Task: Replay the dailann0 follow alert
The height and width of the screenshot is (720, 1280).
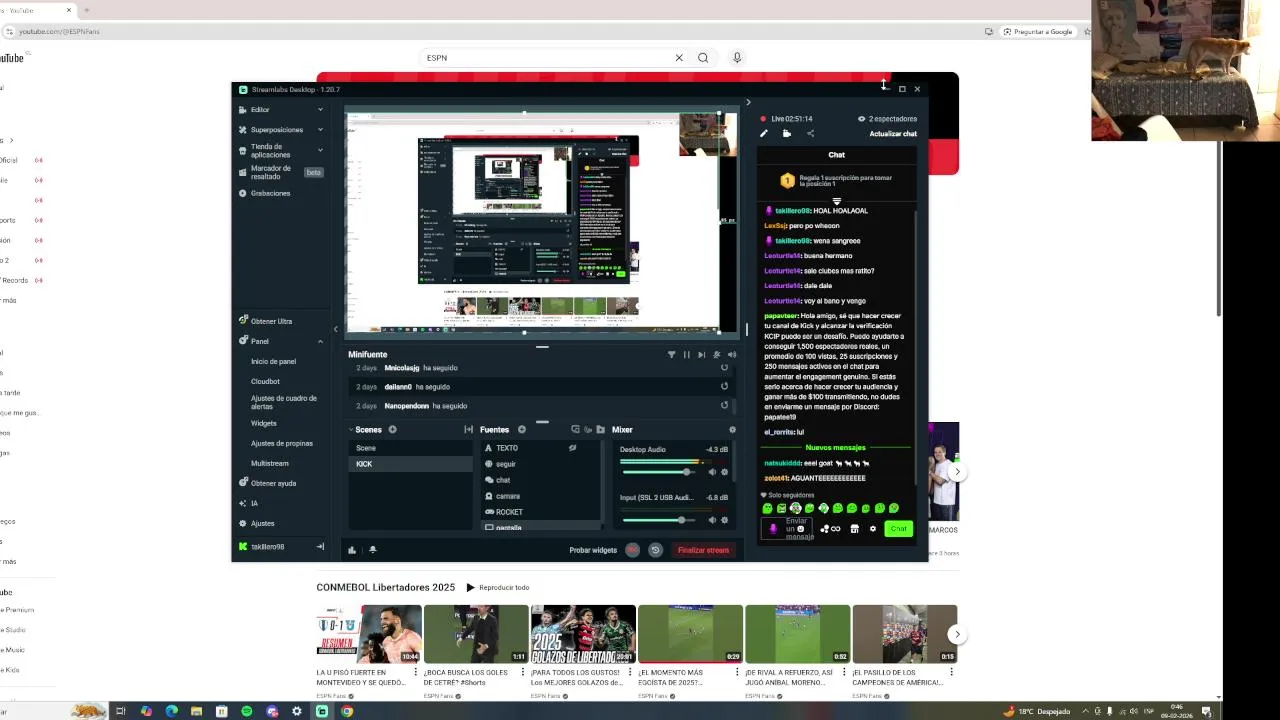Action: (724, 386)
